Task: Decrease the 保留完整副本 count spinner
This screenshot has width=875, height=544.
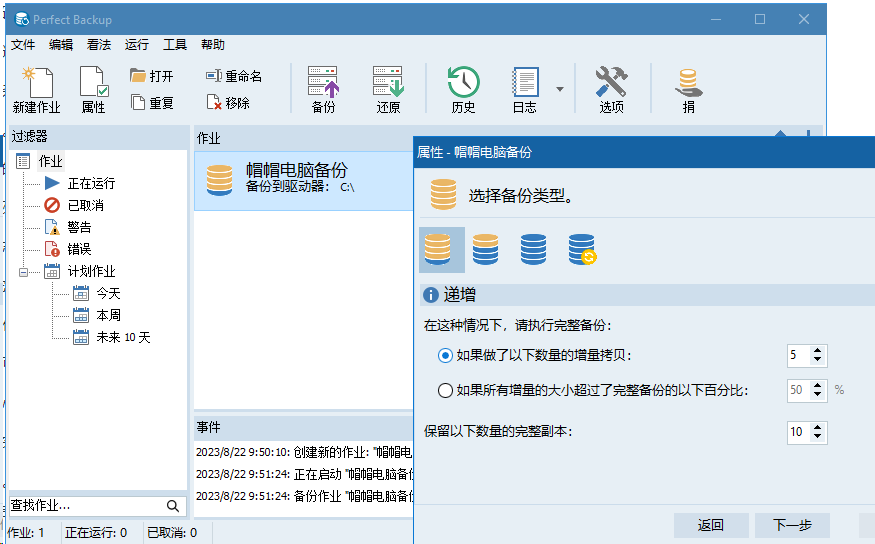Action: (818, 438)
